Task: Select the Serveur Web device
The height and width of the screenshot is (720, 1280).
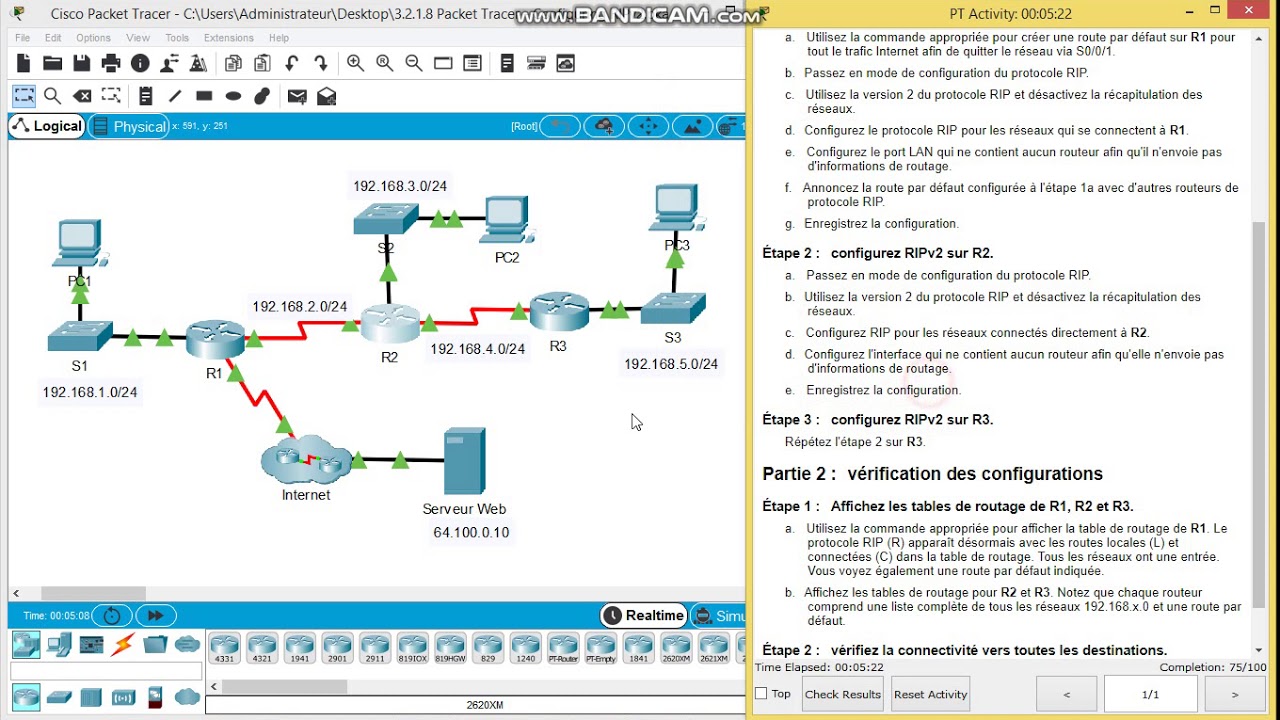Action: pos(464,461)
